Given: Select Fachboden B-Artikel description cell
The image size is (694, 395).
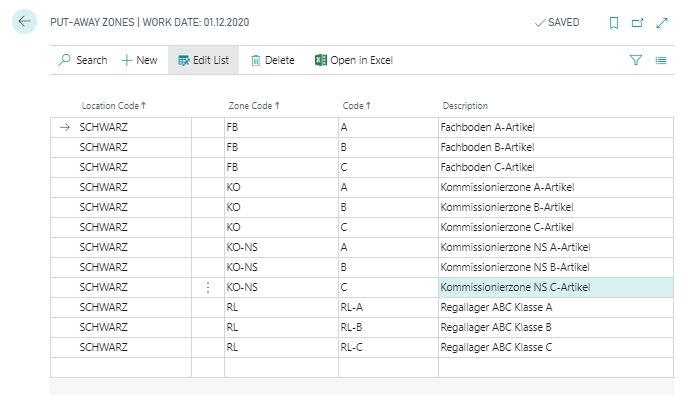Looking at the screenshot, I should [555, 147].
